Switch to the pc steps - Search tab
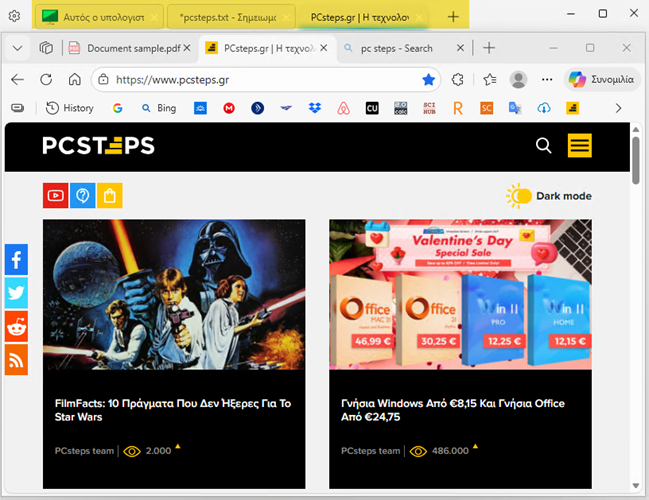The height and width of the screenshot is (500, 649). (390, 48)
